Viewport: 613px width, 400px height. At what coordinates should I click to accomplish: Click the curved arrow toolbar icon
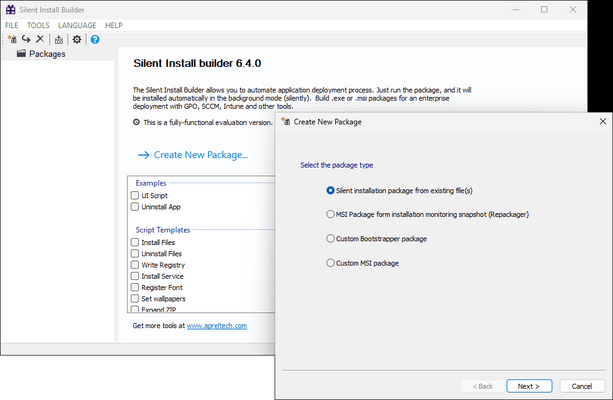coord(26,39)
